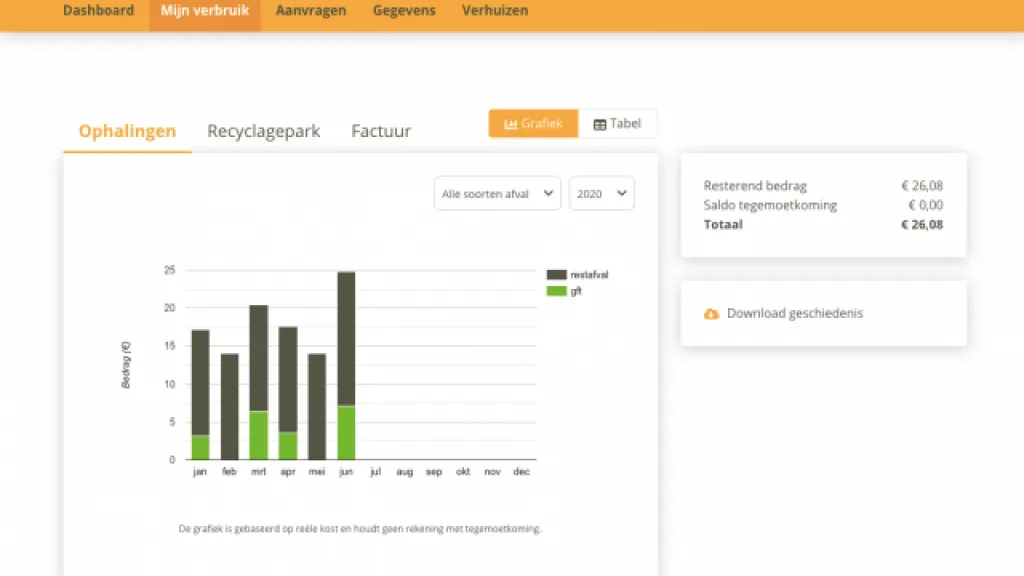Click the green gft segment of March bar
Image resolution: width=1024 pixels, height=576 pixels.
(258, 435)
